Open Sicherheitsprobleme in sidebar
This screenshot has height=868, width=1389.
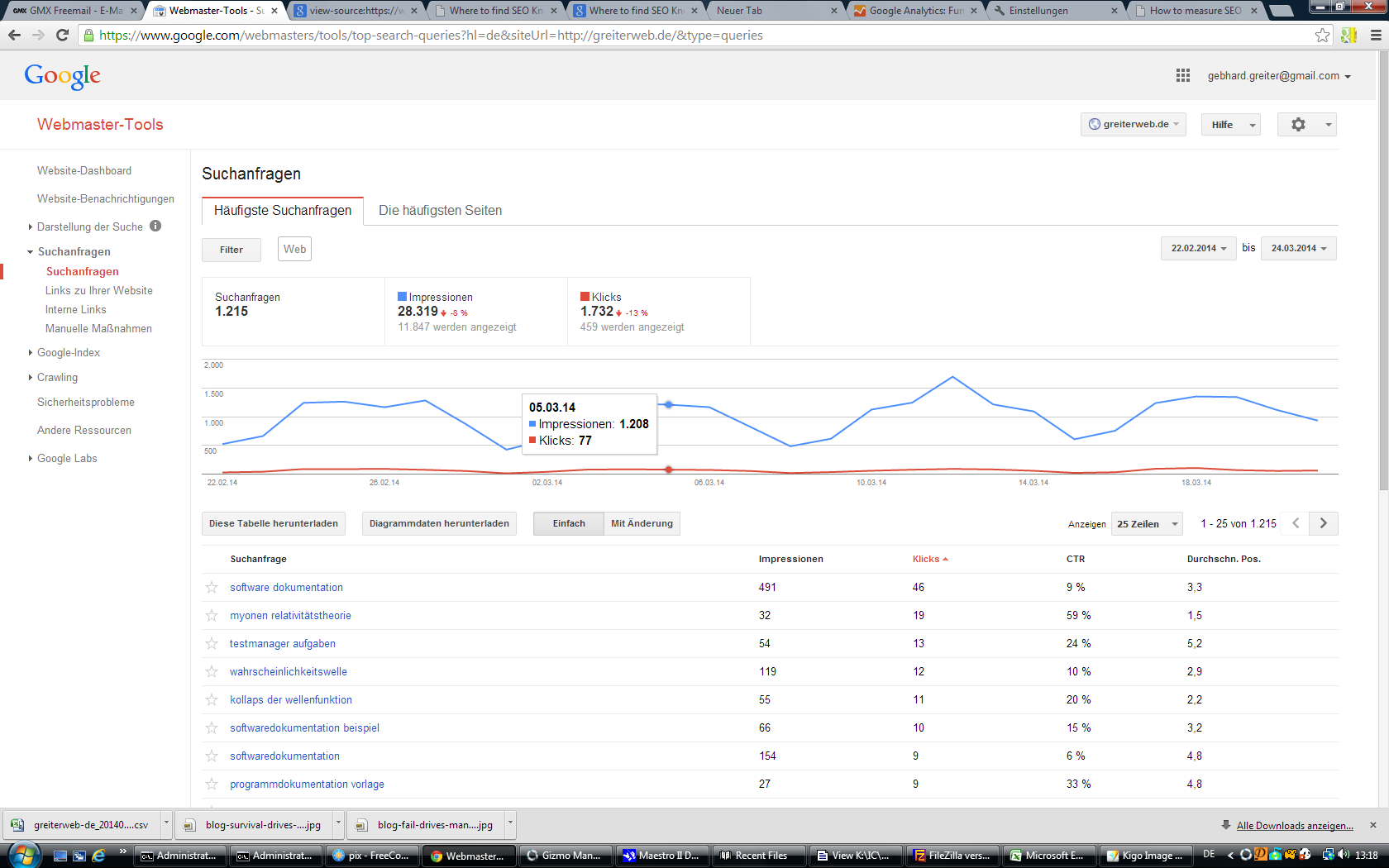click(86, 402)
